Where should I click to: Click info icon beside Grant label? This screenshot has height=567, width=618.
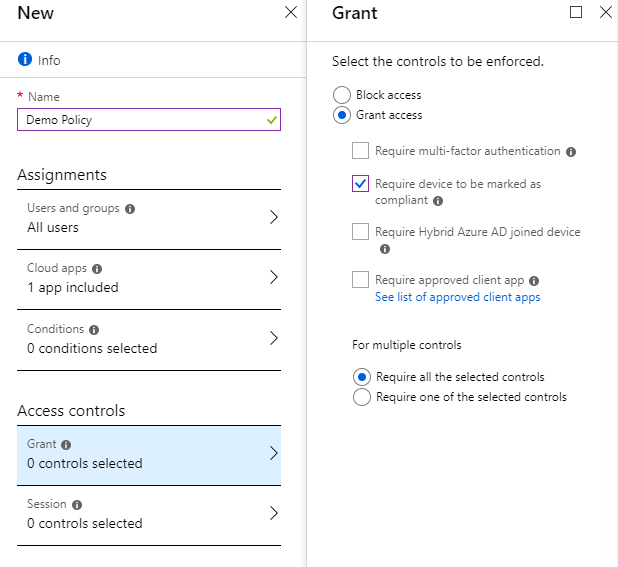66,445
